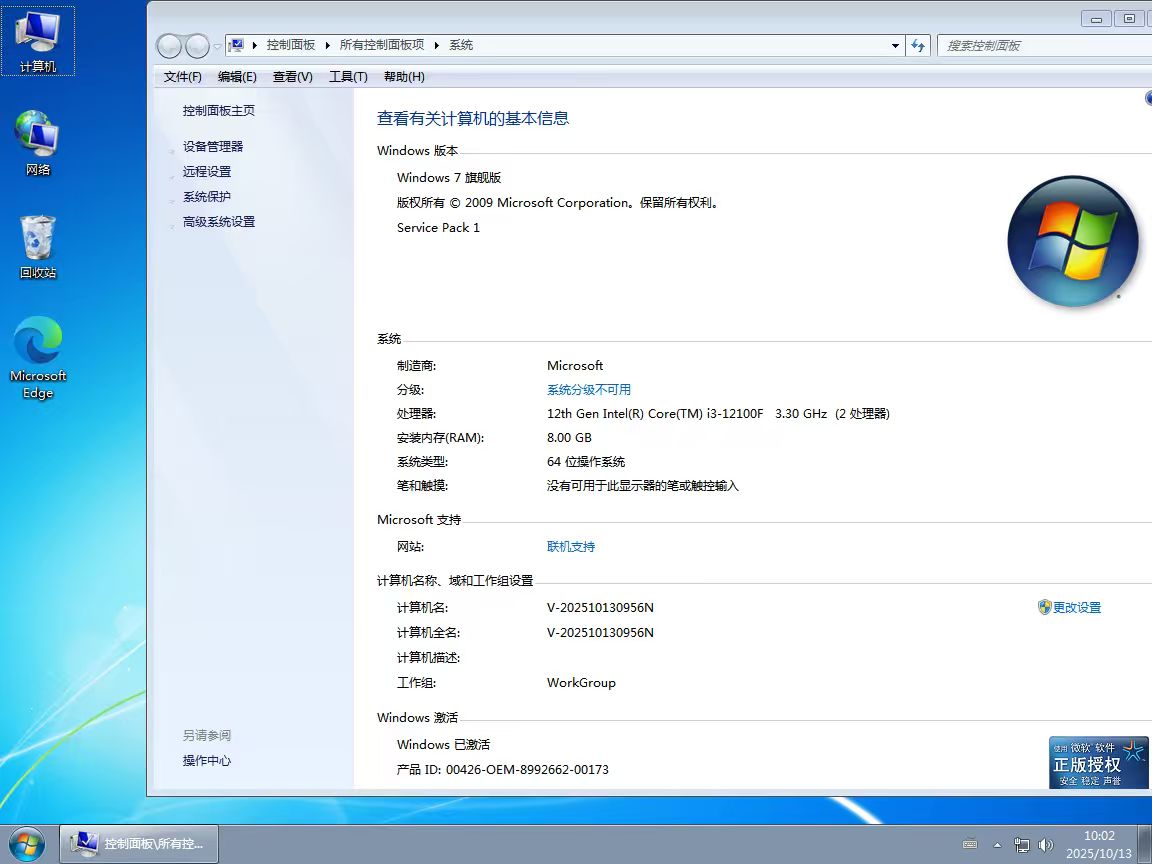
Task: Click the control panel icon in the address bar
Action: tap(236, 45)
